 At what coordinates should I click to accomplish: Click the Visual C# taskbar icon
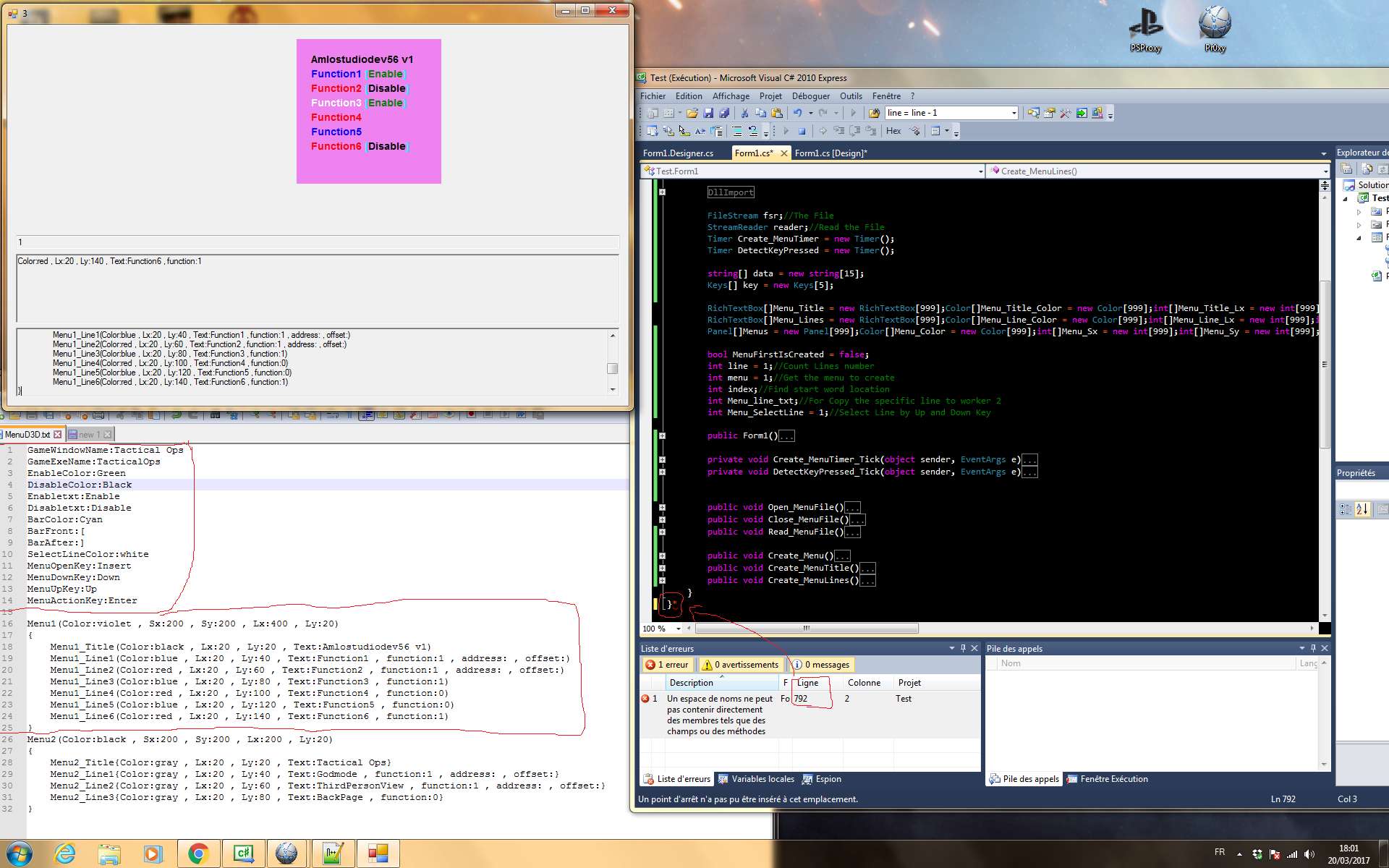pos(243,854)
